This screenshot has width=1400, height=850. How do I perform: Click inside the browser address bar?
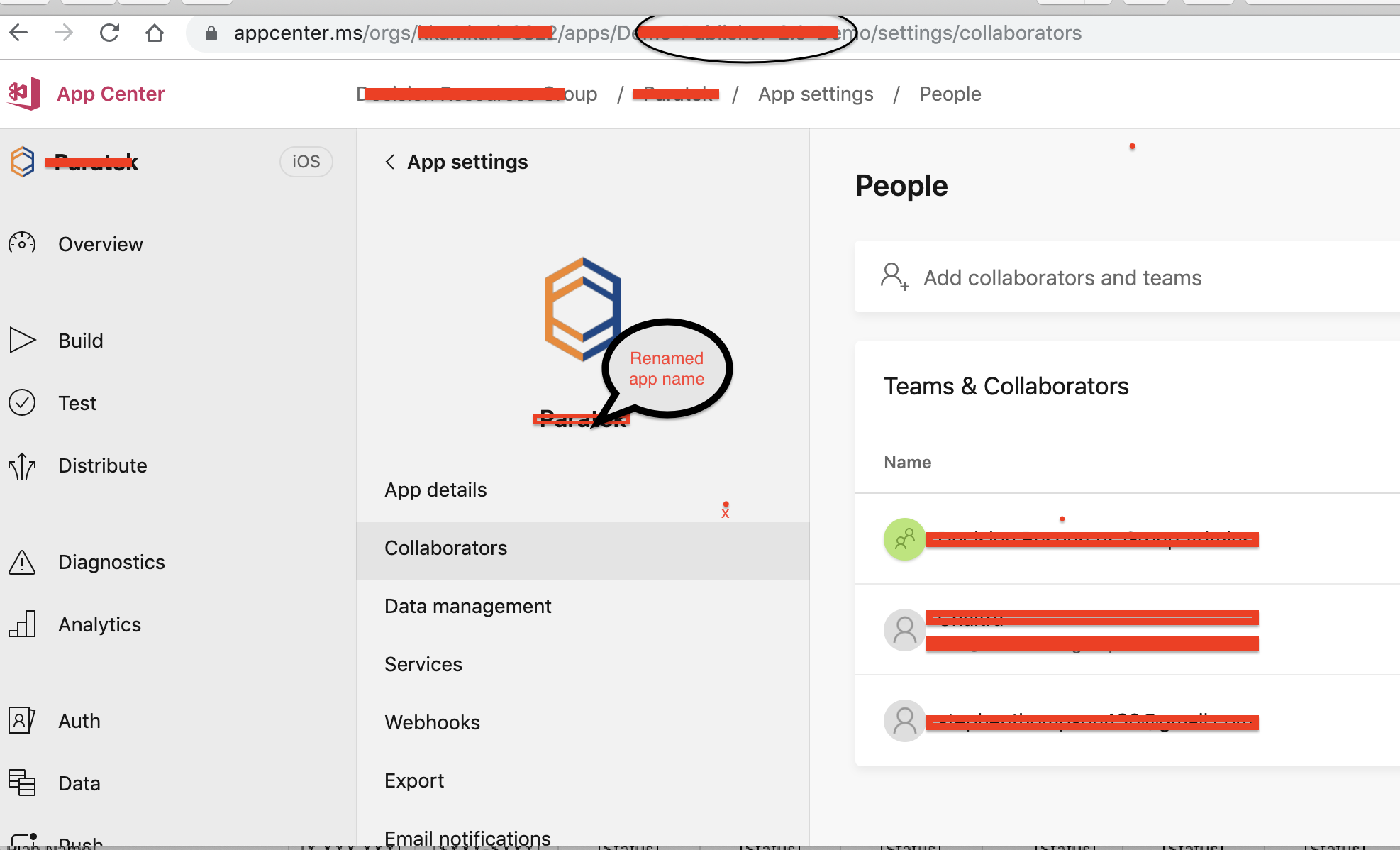click(638, 32)
